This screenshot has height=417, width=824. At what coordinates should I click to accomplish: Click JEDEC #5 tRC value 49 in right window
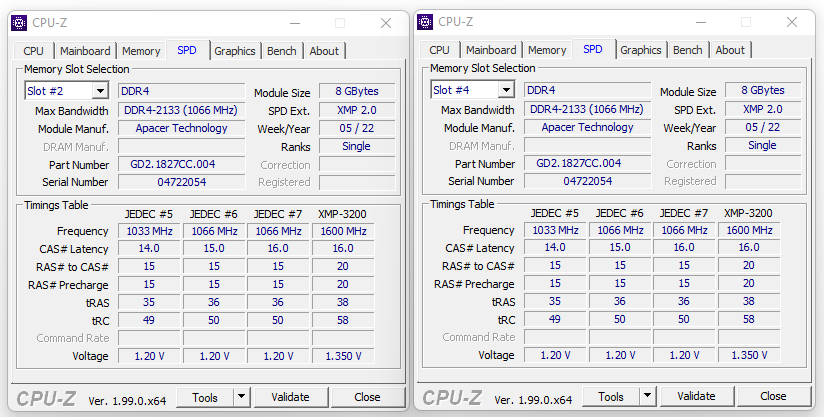[555, 319]
